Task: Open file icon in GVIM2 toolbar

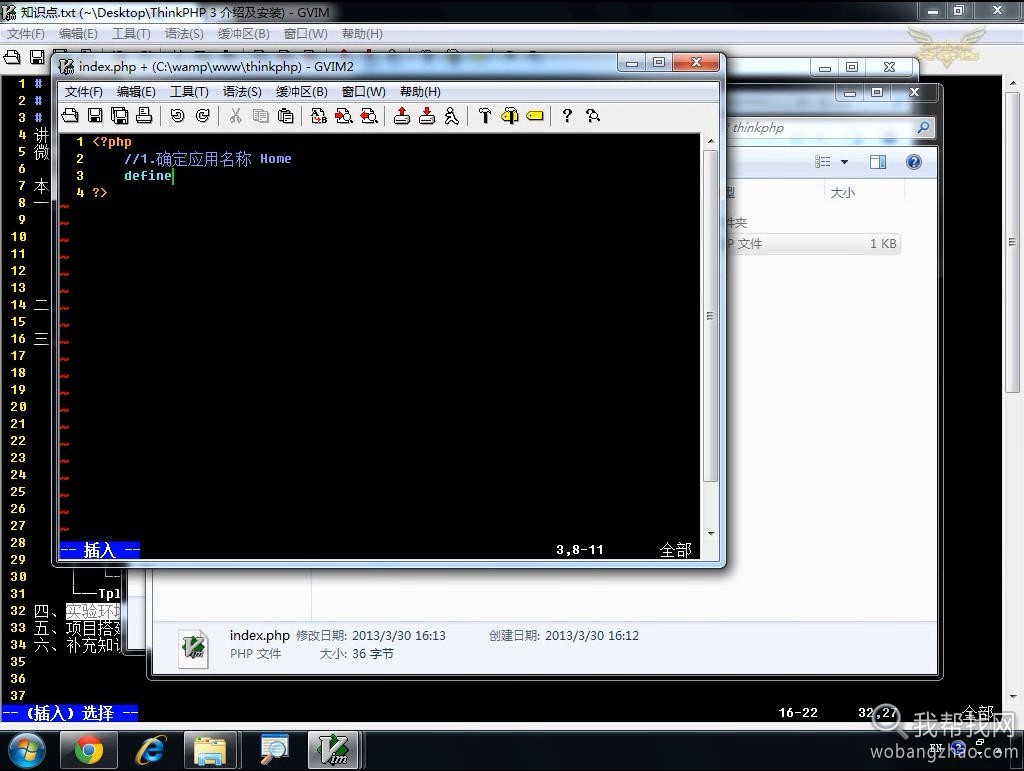Action: coord(70,116)
